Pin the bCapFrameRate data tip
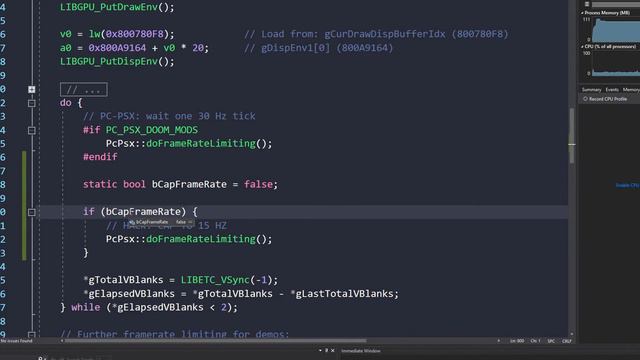 click(x=190, y=222)
